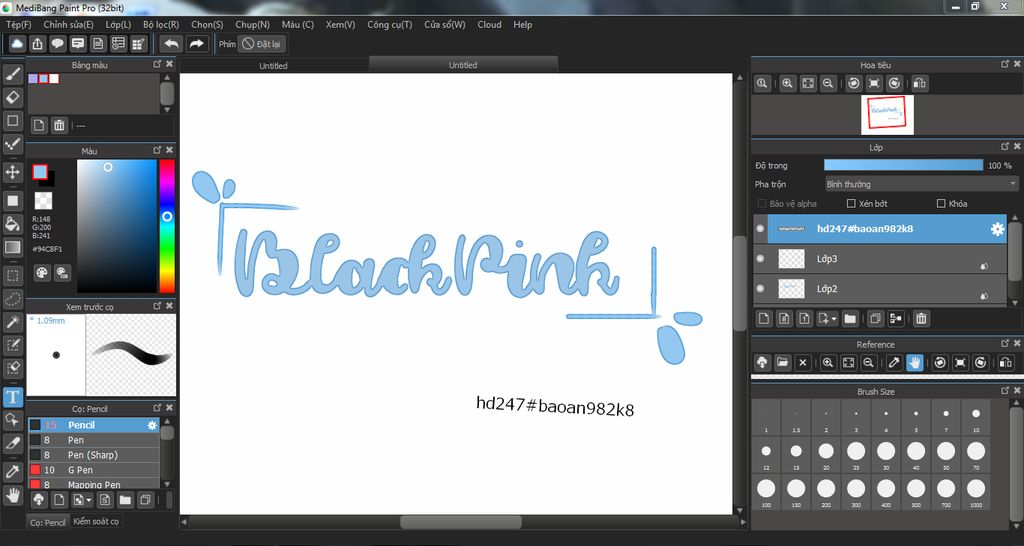
Task: Click the Redo arrow in toolbar
Action: [x=196, y=44]
